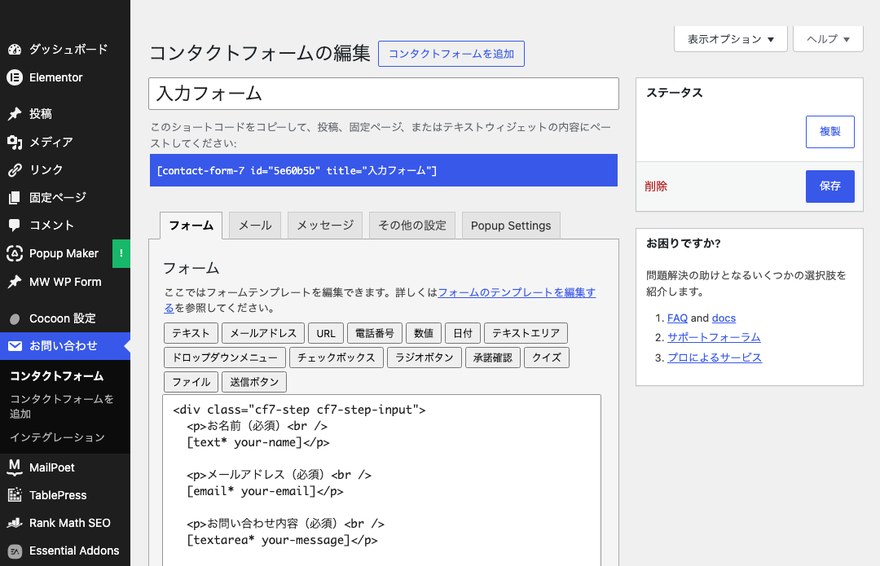Insert a ドロップダウンメニュー tag
The image size is (880, 566).
tap(225, 357)
